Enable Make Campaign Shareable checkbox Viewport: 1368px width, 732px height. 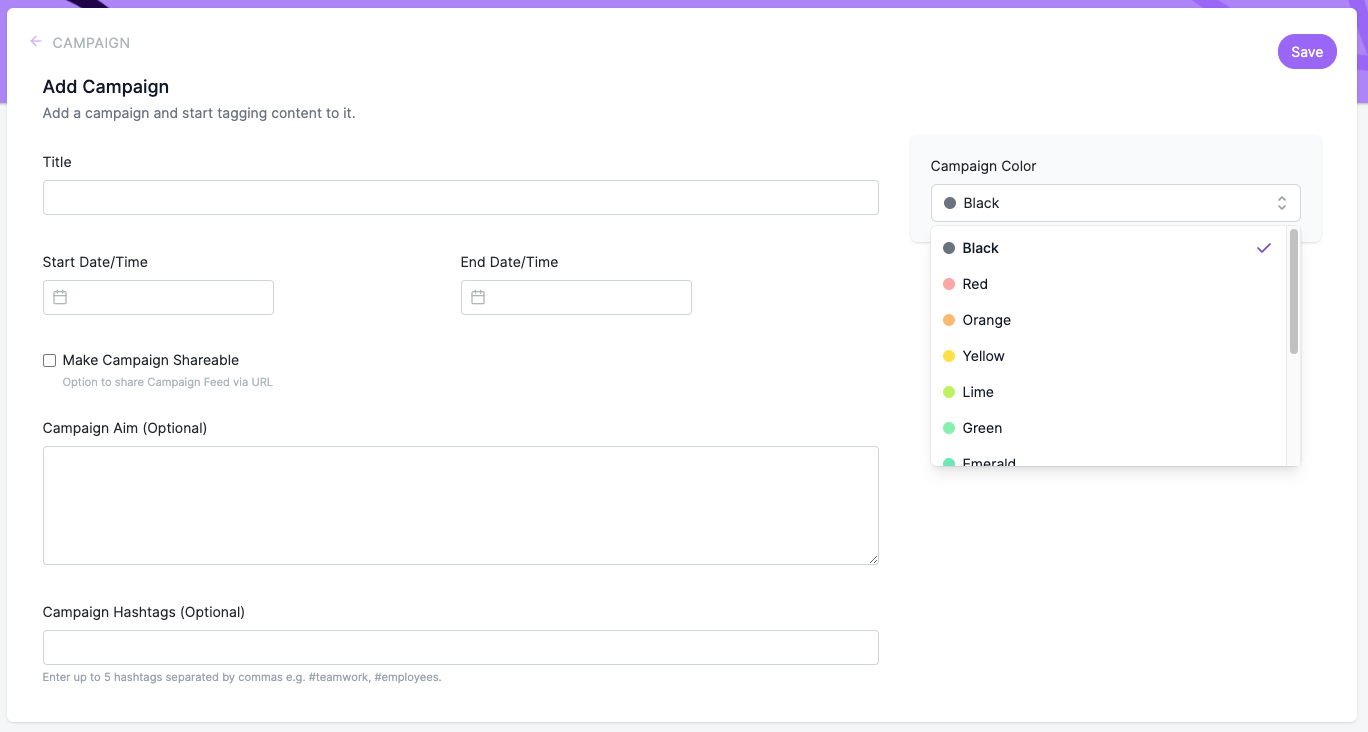49,360
